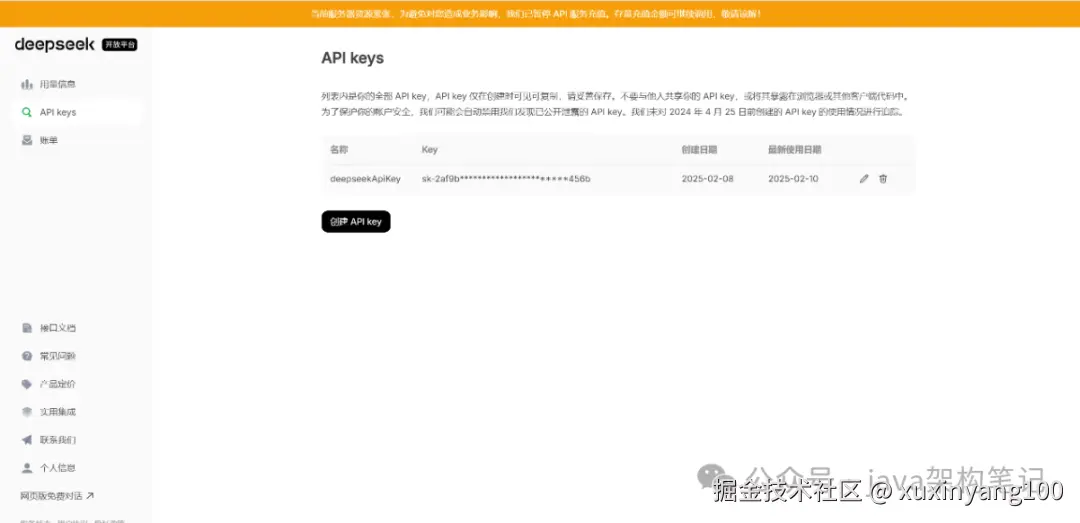
Task: Click the creation date 2025-02-08
Action: pyautogui.click(x=707, y=179)
